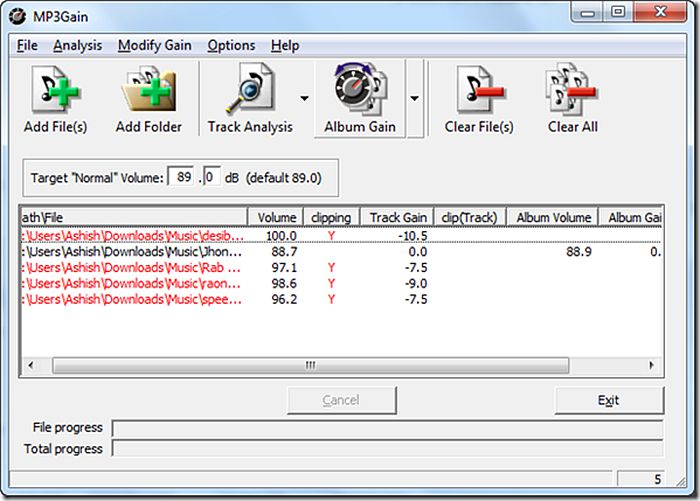Sort by the Path\File column header
This screenshot has height=501, width=700.
tap(133, 217)
